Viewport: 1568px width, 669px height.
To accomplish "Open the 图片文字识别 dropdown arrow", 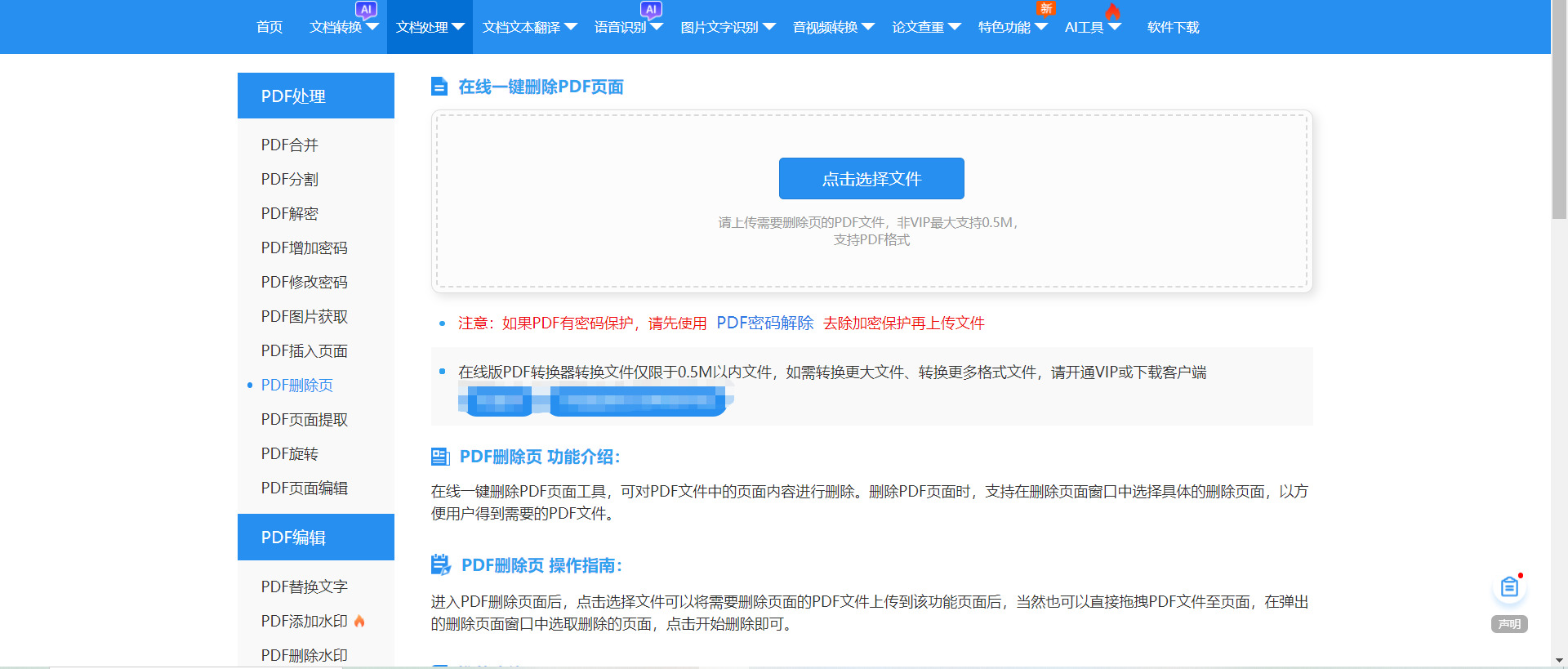I will [769, 27].
